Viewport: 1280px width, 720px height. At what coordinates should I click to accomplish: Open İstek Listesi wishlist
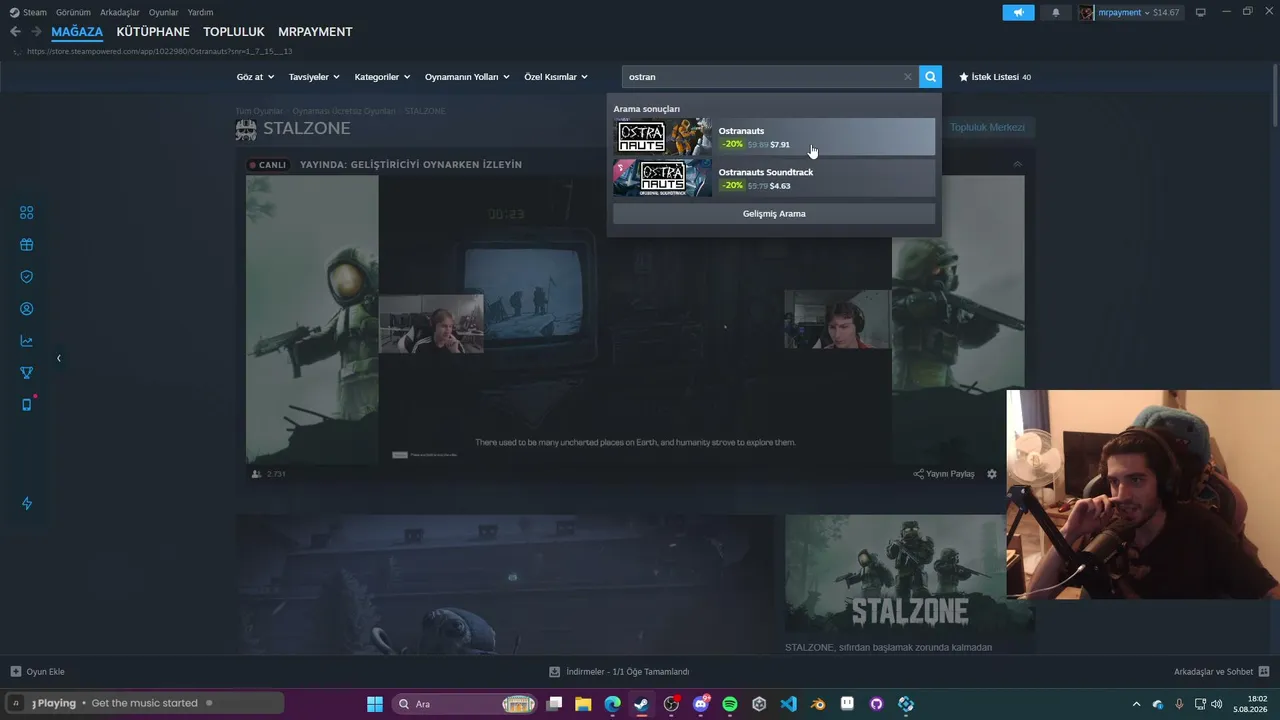[x=995, y=77]
